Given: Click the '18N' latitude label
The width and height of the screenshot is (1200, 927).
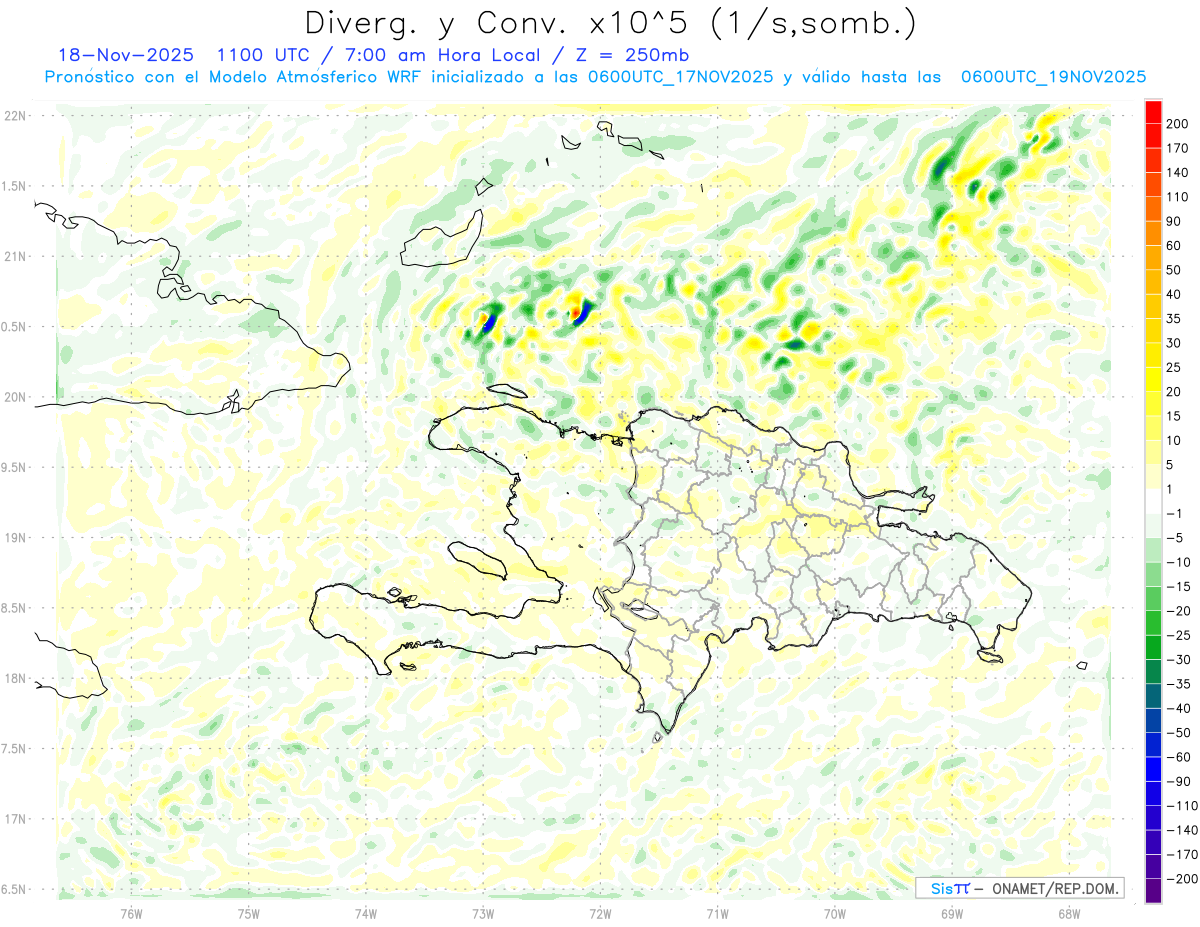Looking at the screenshot, I should 16,679.
